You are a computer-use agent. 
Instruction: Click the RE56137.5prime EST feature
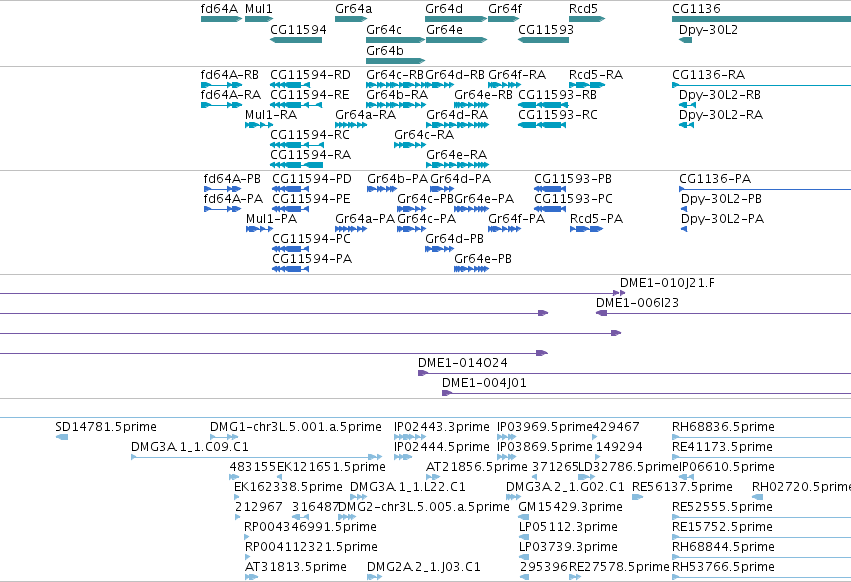(x=637, y=497)
